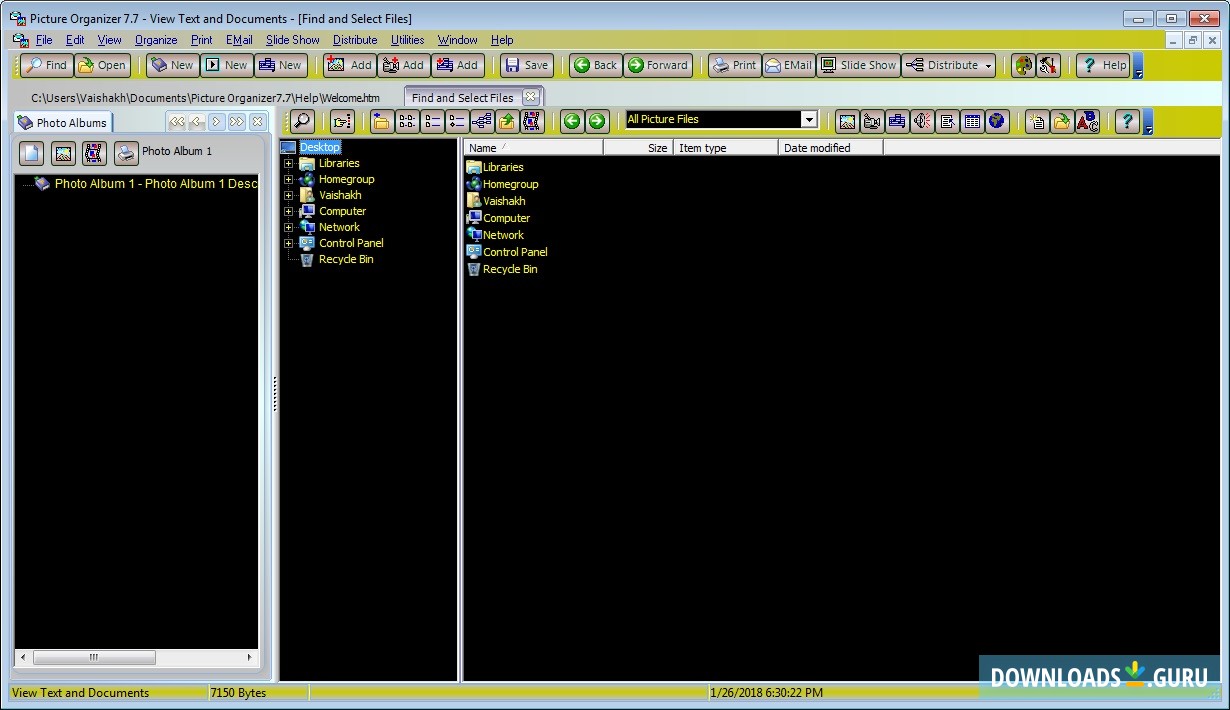This screenshot has height=710, width=1230.
Task: Close the Find and Select Files tab
Action: 530,97
